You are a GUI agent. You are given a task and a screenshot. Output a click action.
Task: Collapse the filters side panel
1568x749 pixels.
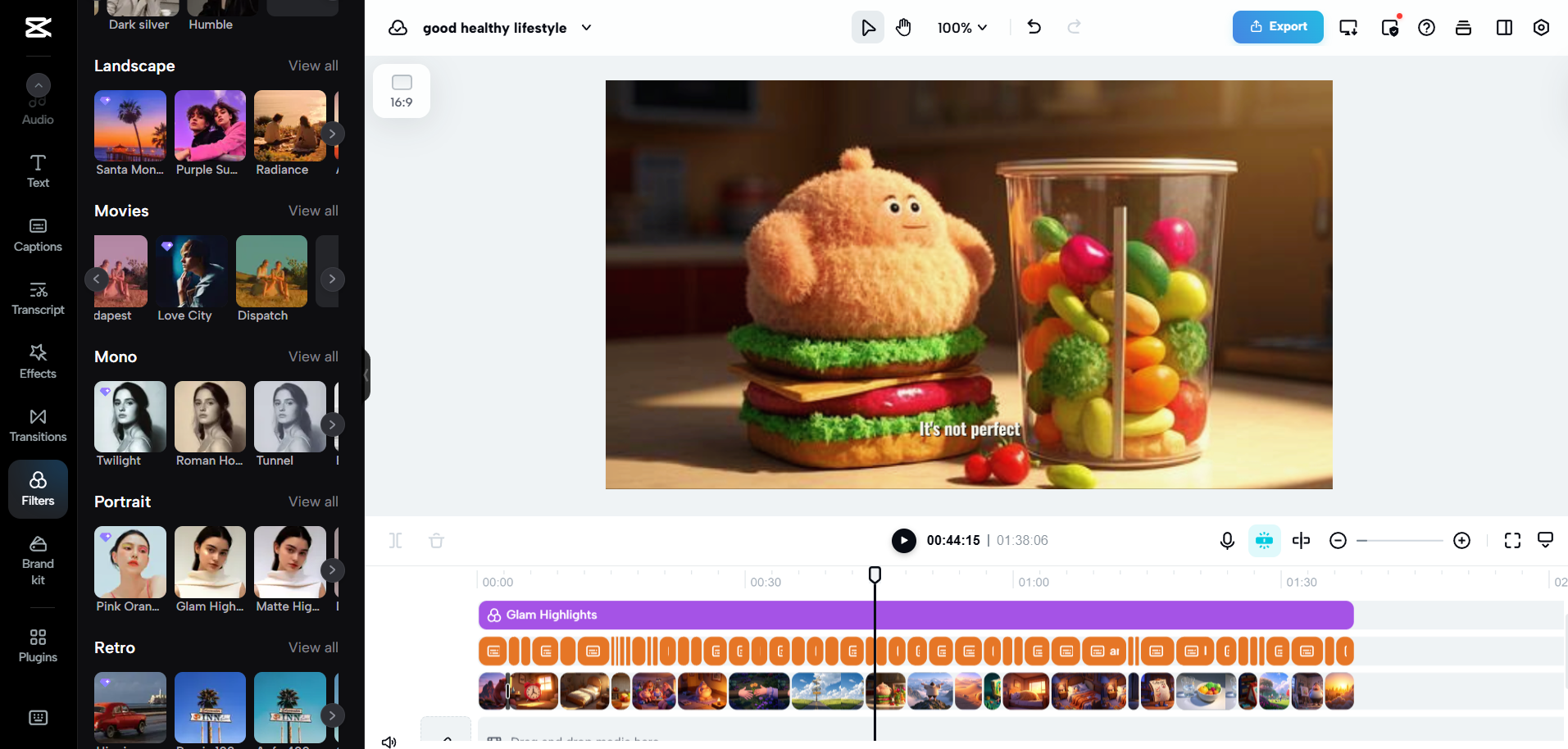click(x=366, y=375)
